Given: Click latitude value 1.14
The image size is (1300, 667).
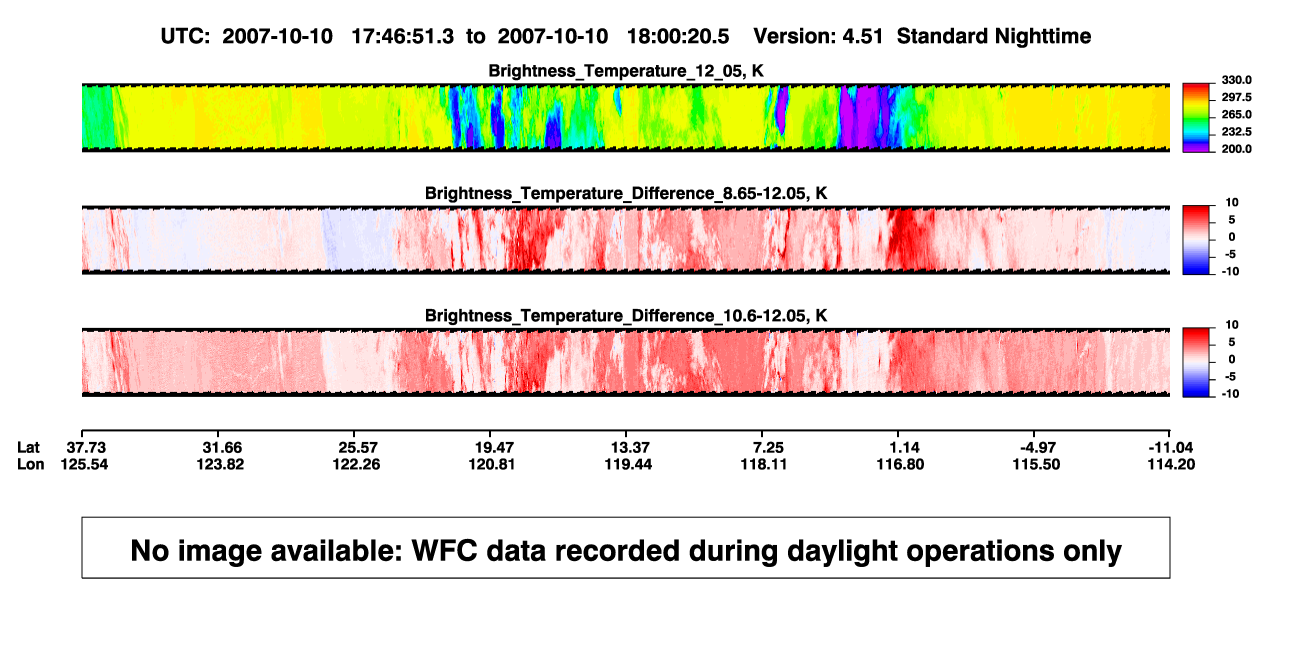Looking at the screenshot, I should [905, 446].
